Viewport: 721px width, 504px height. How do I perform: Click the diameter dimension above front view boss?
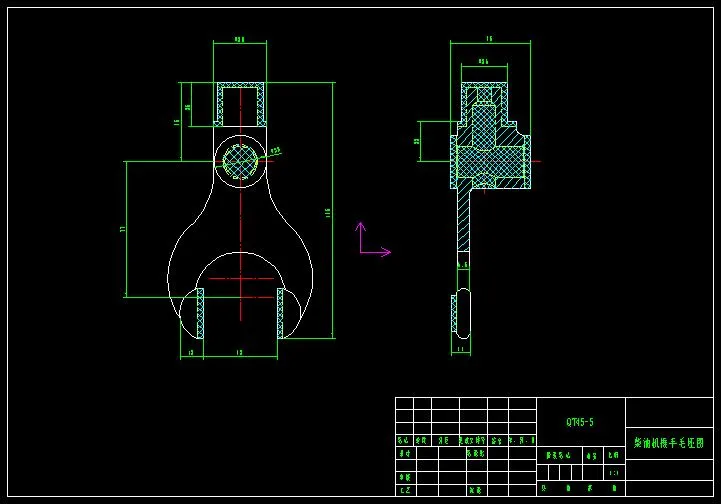click(240, 40)
